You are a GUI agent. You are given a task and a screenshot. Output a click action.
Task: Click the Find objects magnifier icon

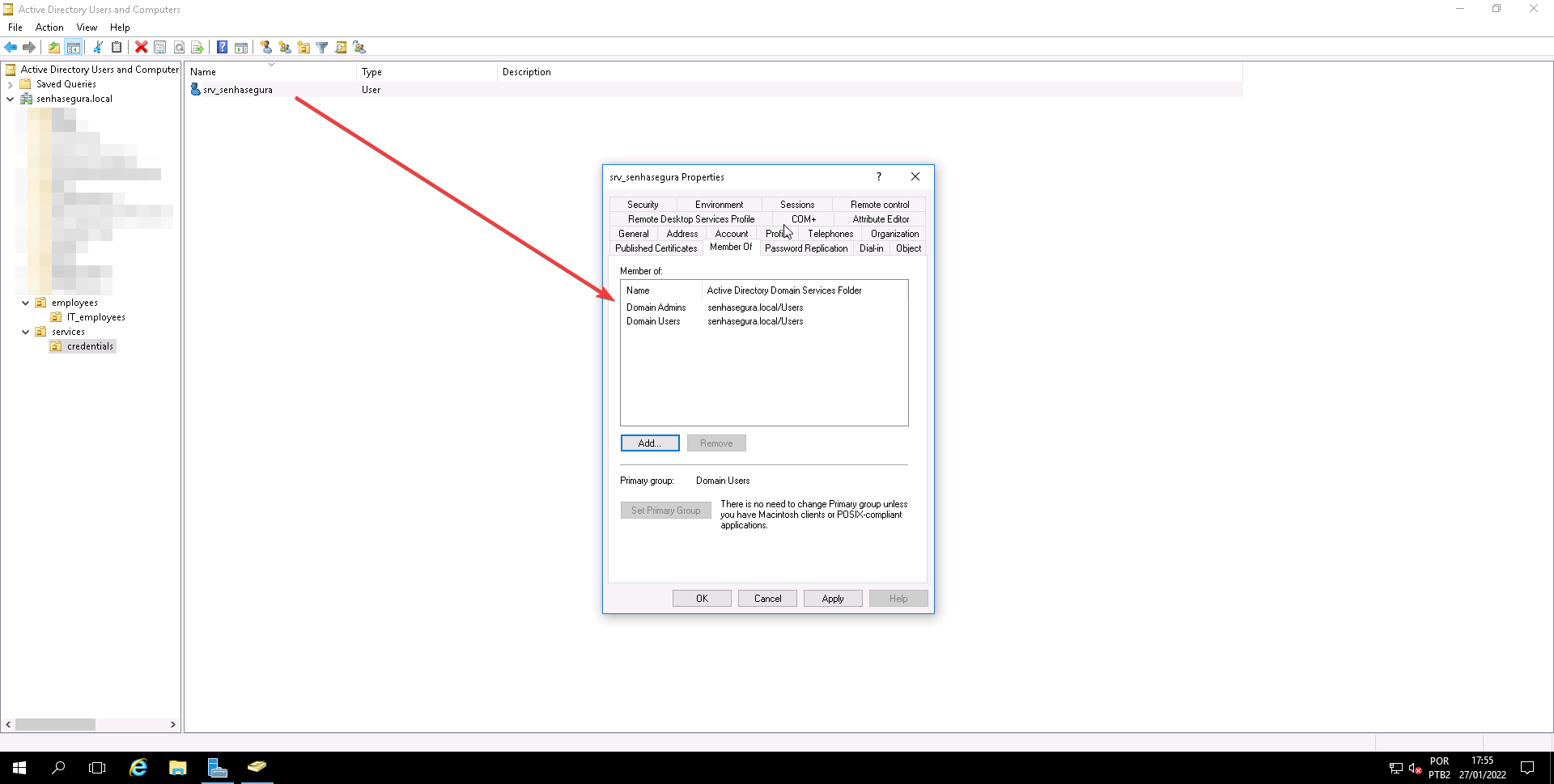coord(341,48)
